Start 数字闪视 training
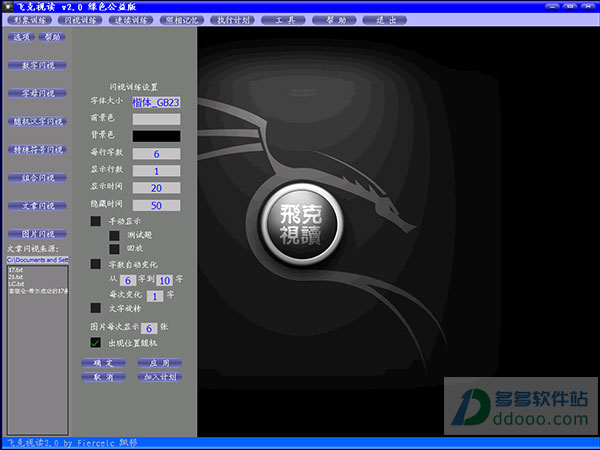This screenshot has width=600, height=450. coord(38,65)
